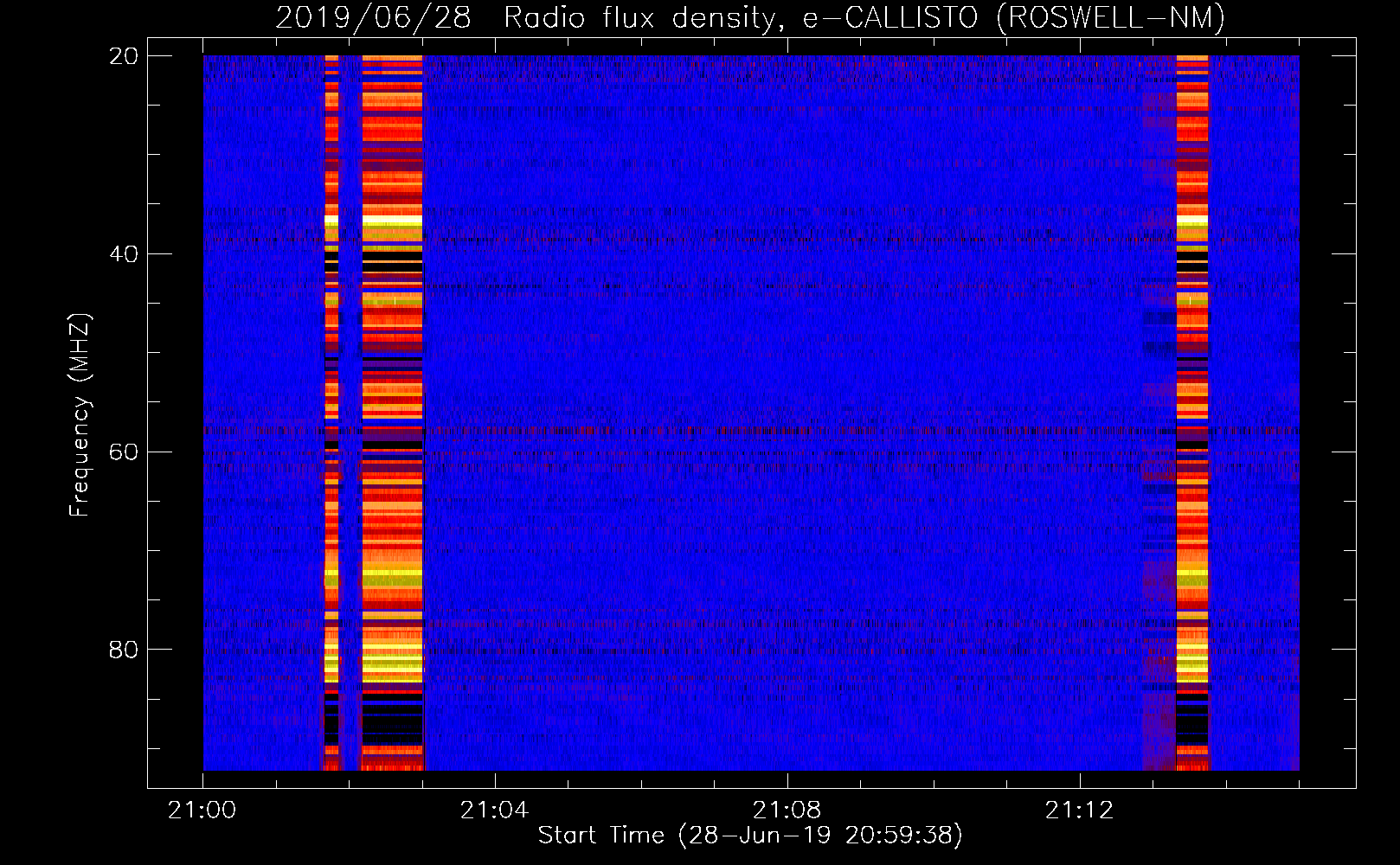Viewport: 1400px width, 865px height.
Task: Click the 21:12 time tick label
Action: (1079, 811)
